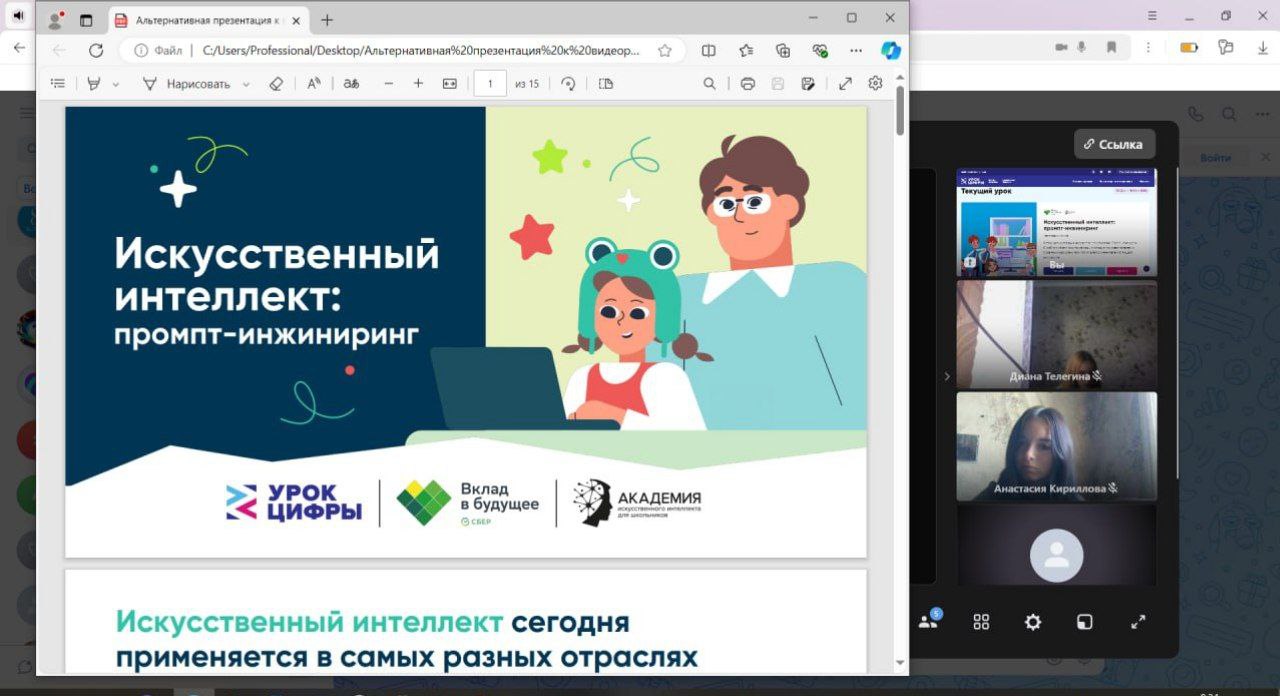The height and width of the screenshot is (696, 1280).
Task: Open the Edge Favorites list
Action: tap(746, 50)
